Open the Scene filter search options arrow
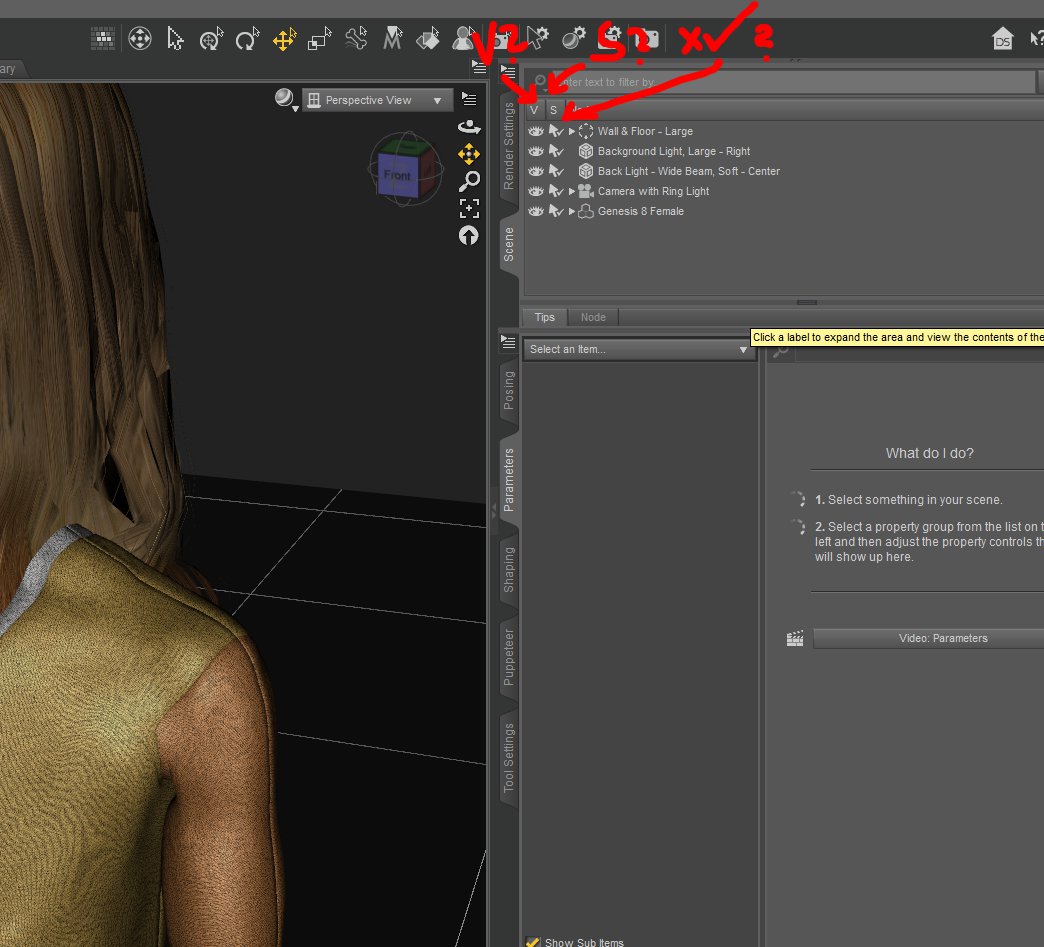Viewport: 1044px width, 947px height. (x=541, y=82)
